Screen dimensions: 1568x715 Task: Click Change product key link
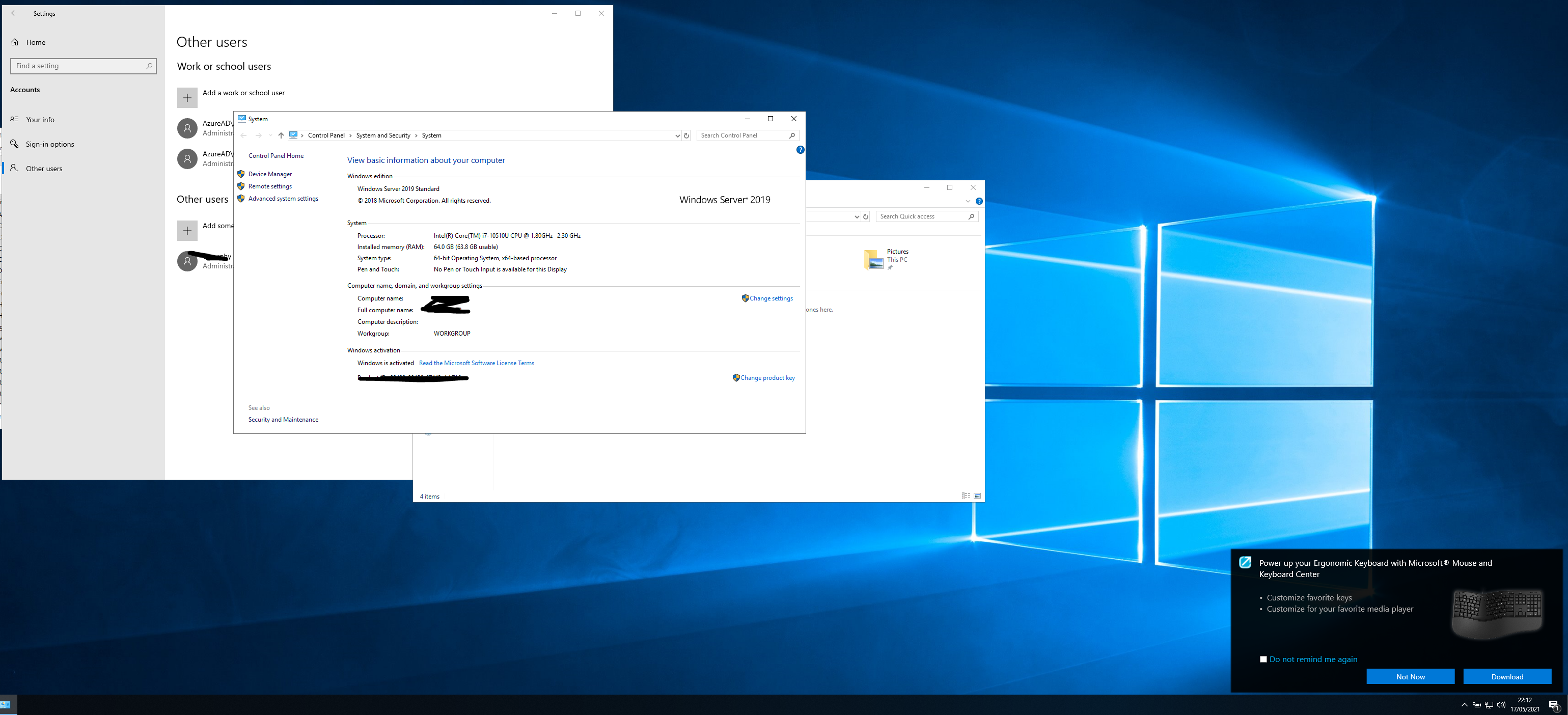[x=767, y=377]
